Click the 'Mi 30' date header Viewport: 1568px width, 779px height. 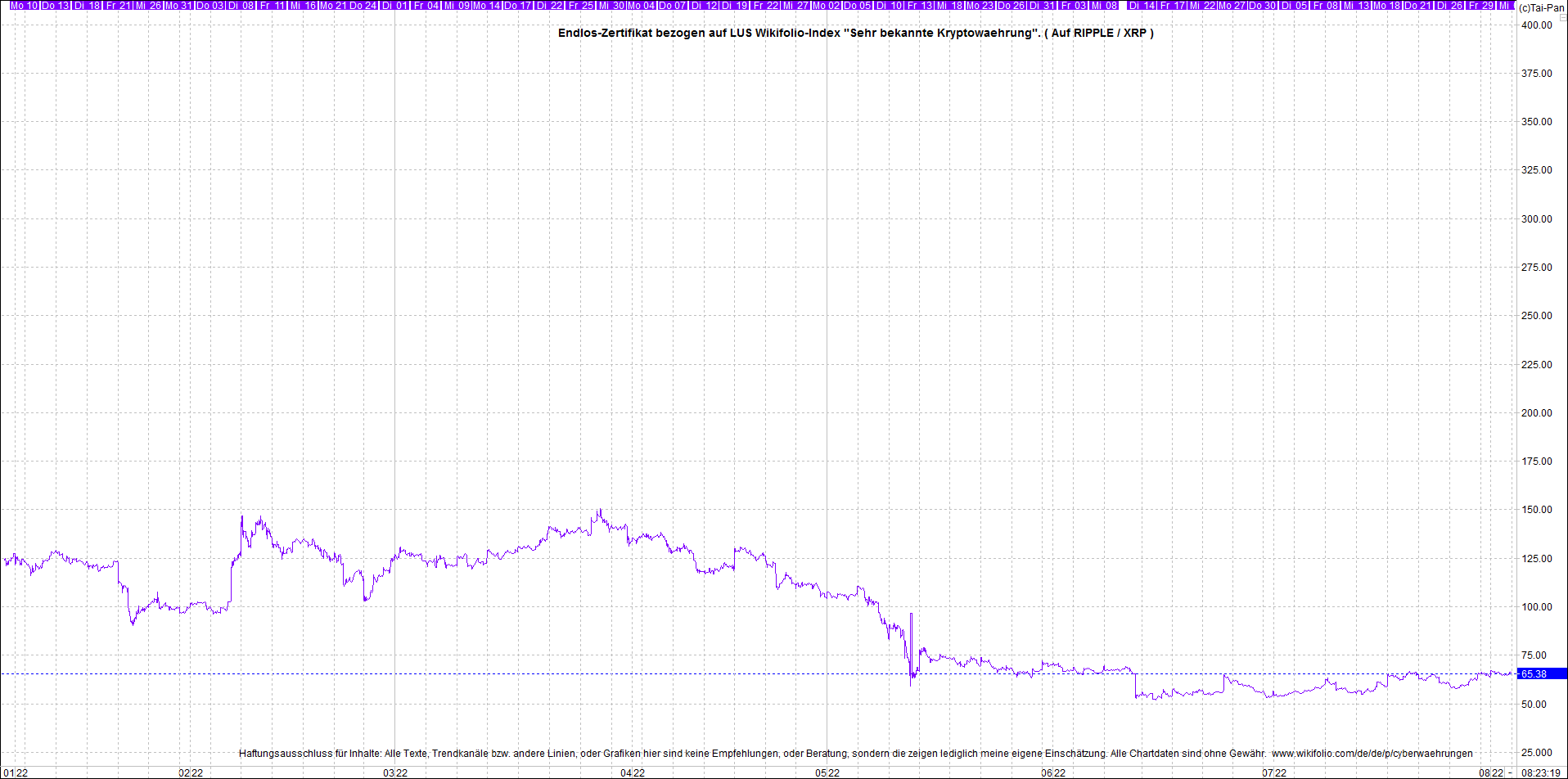[611, 6]
